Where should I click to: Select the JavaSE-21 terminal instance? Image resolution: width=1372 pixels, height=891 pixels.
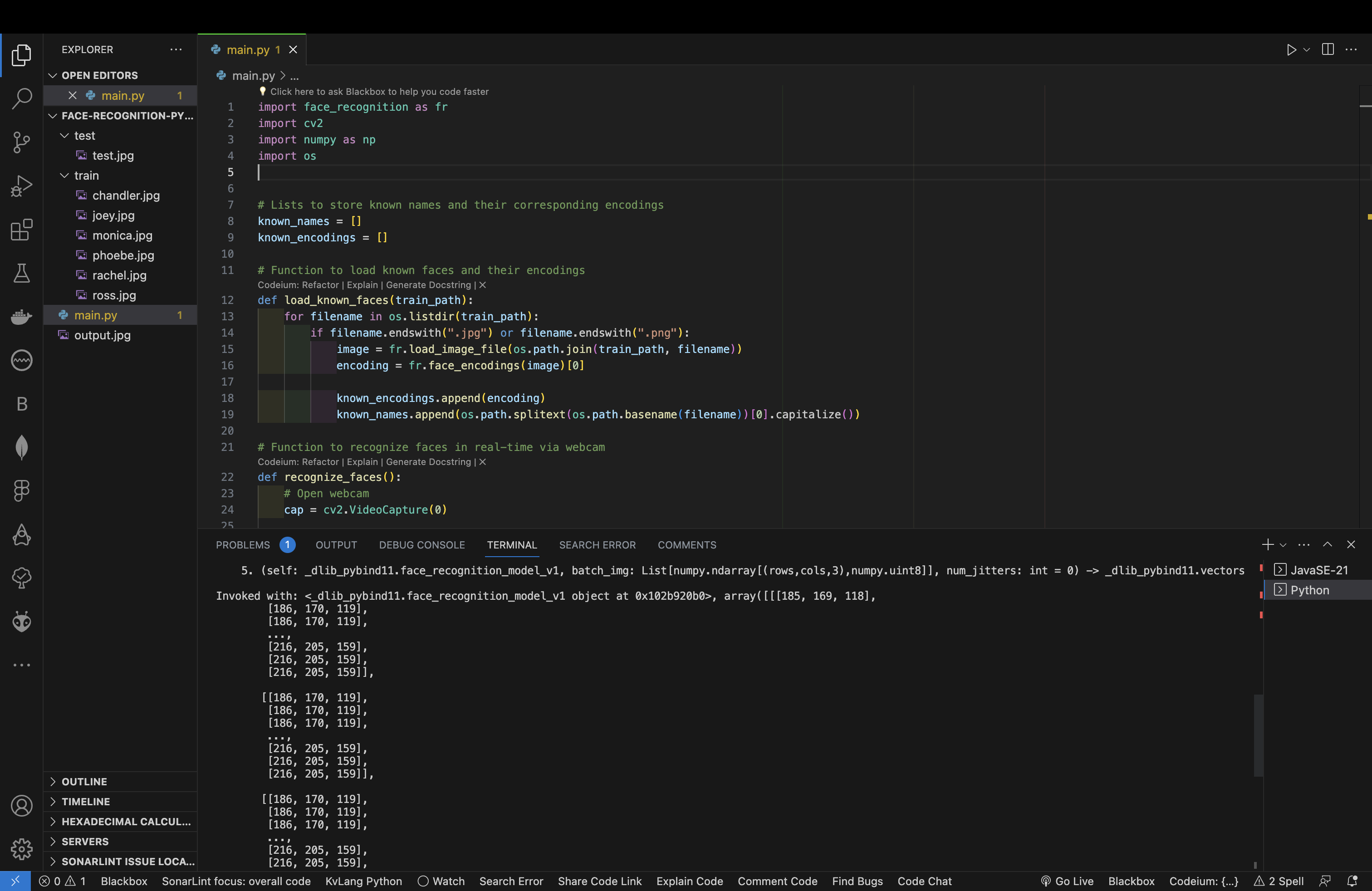click(x=1318, y=570)
